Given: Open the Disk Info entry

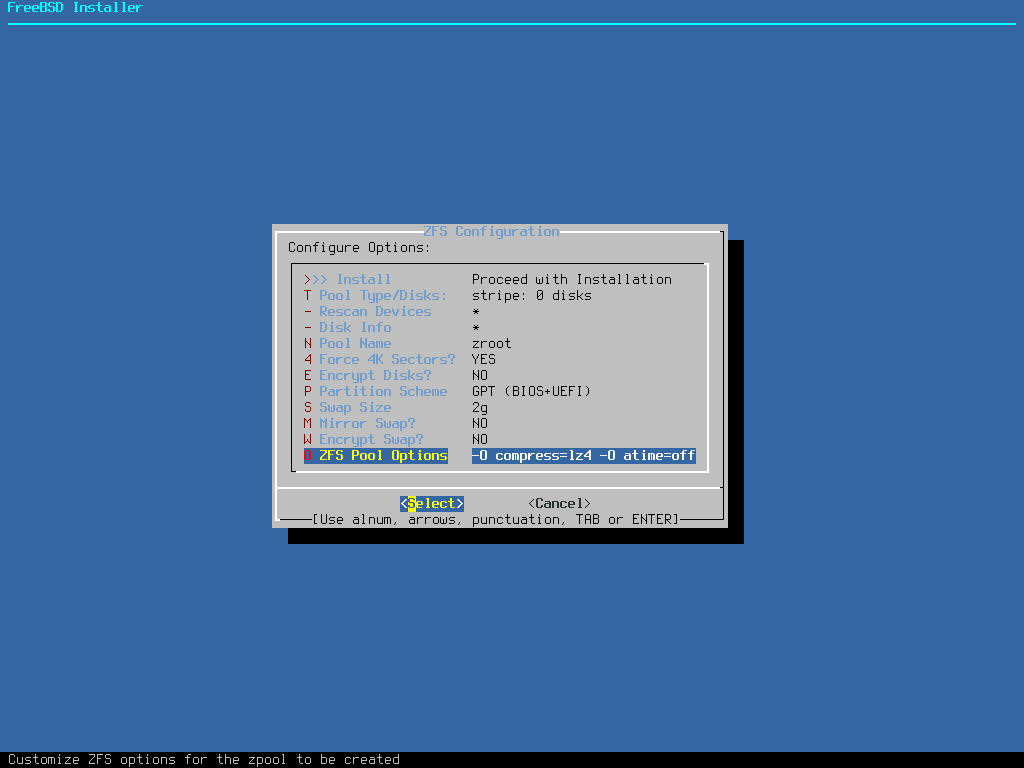Looking at the screenshot, I should 355,327.
